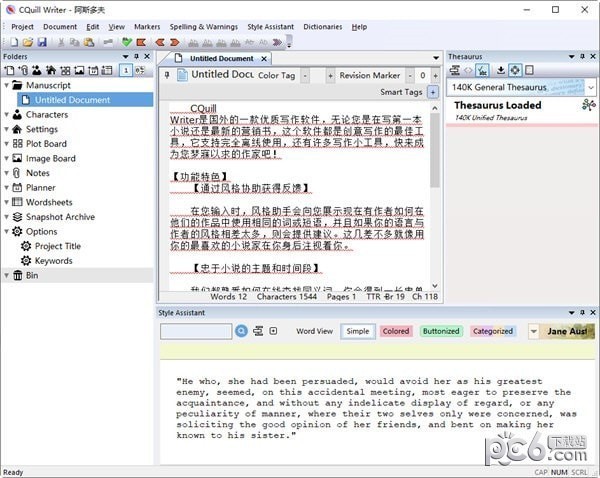The height and width of the screenshot is (478, 600).
Task: Select the Buttonized word view mode
Action: point(441,331)
